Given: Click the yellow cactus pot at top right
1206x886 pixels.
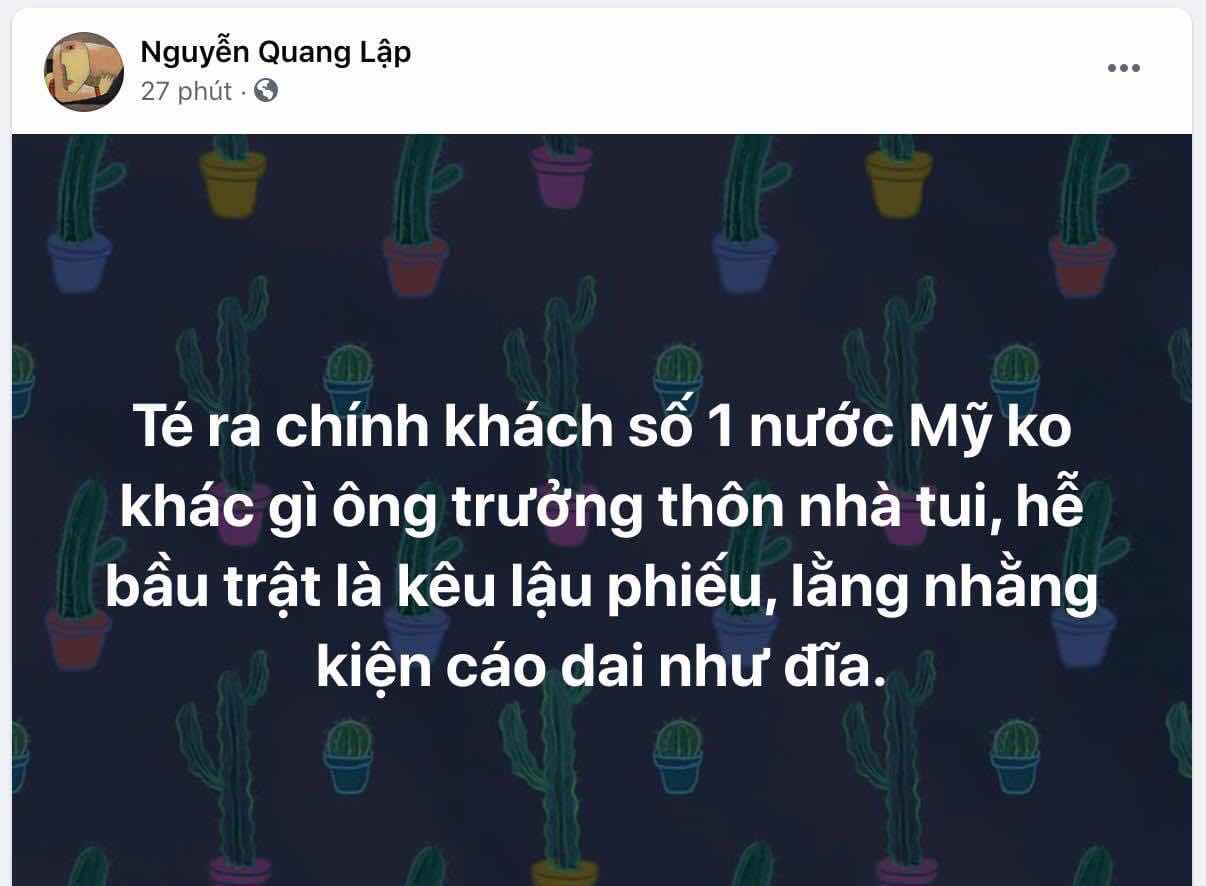Looking at the screenshot, I should [899, 183].
